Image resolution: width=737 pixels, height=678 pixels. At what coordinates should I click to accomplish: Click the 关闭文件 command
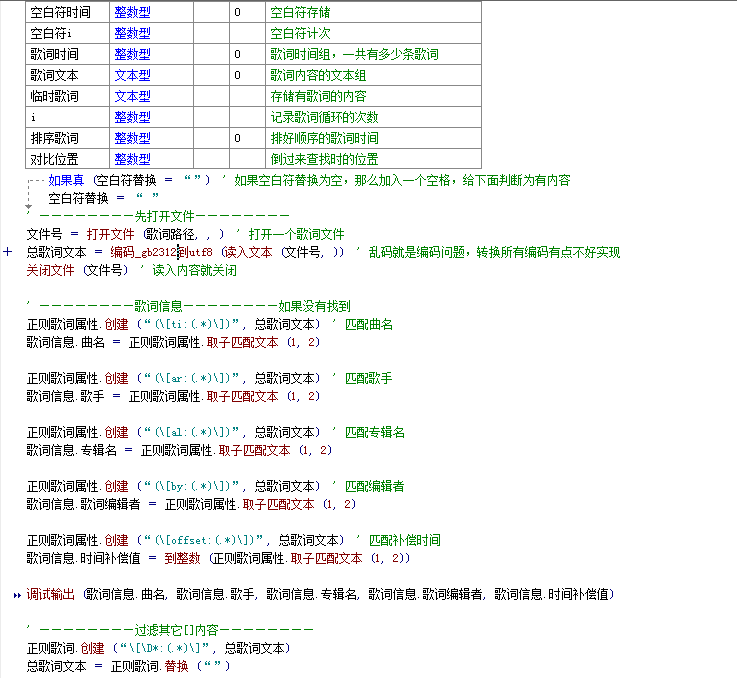coord(50,270)
